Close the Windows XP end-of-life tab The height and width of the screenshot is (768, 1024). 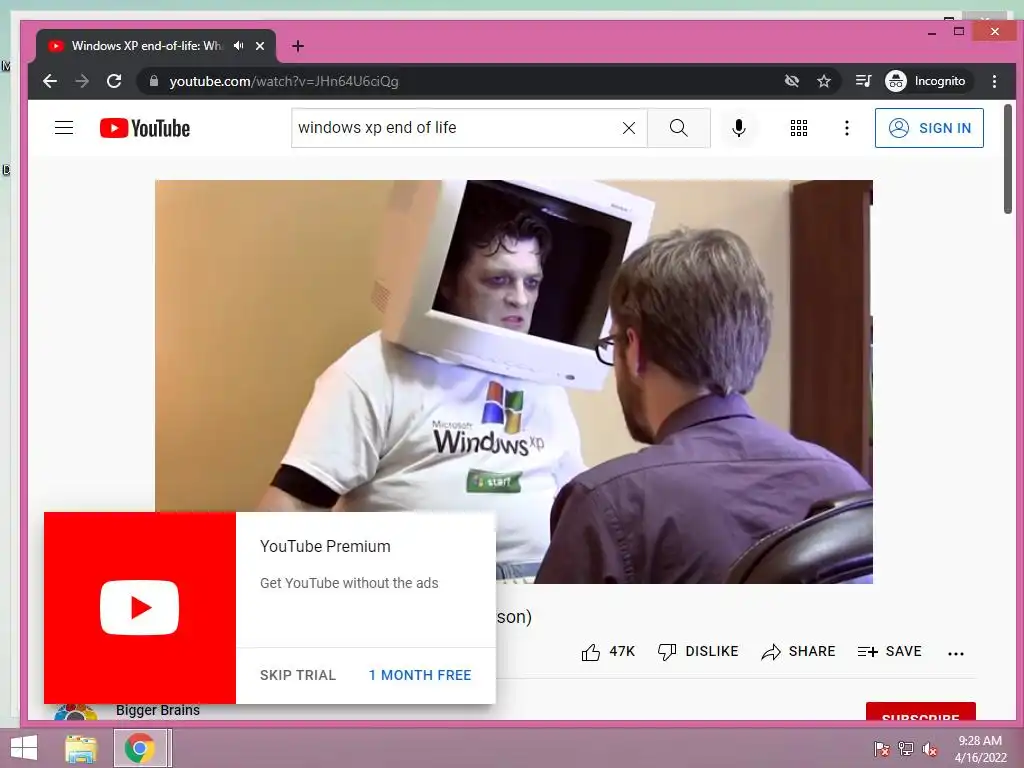260,46
